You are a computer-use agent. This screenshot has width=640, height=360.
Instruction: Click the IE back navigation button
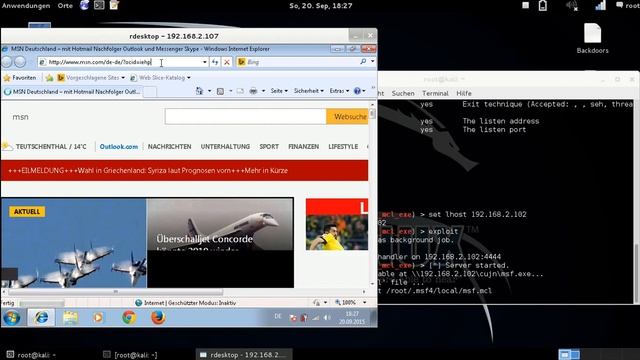click(x=7, y=62)
